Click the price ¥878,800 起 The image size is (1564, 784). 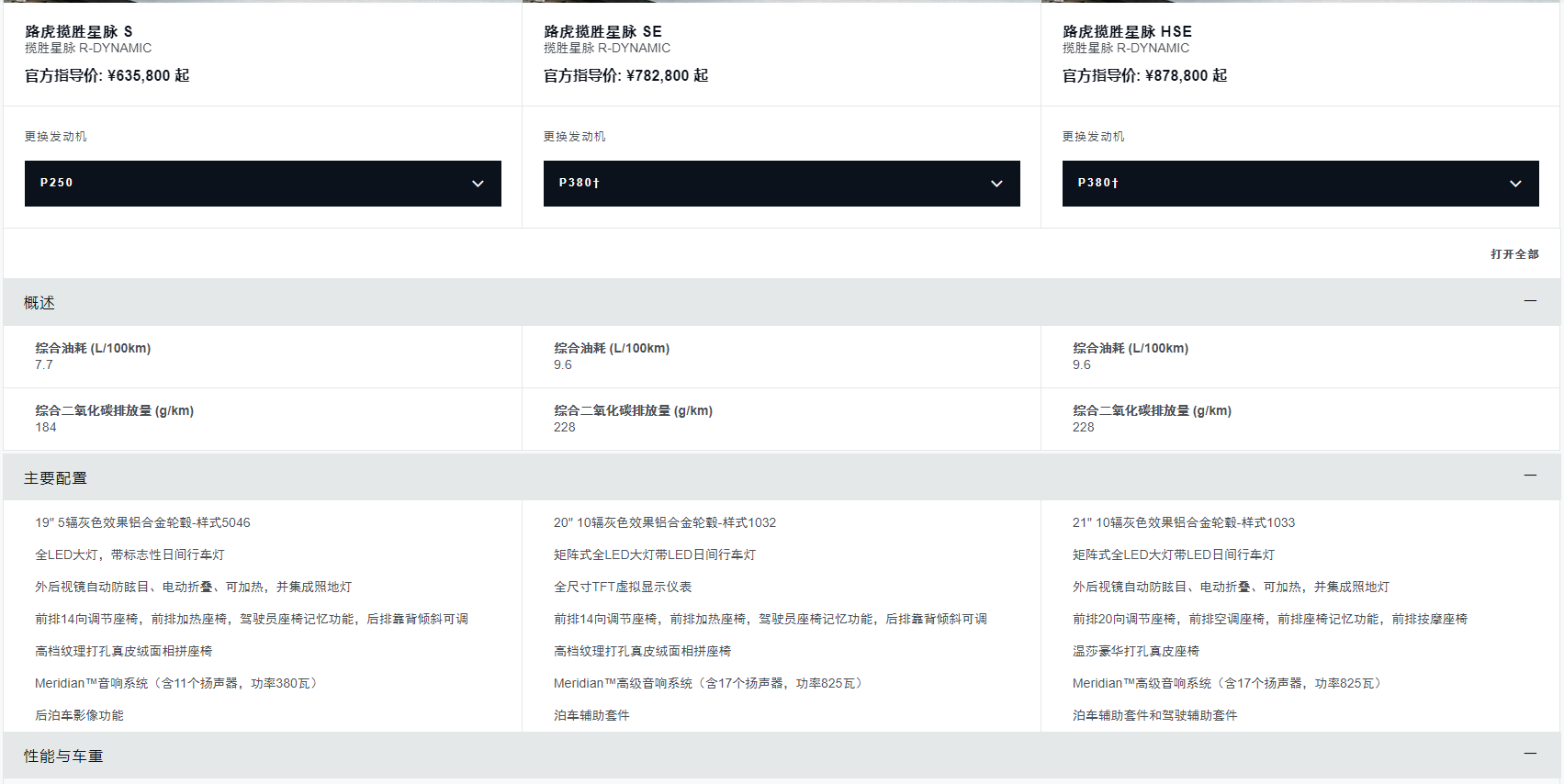[x=1187, y=75]
